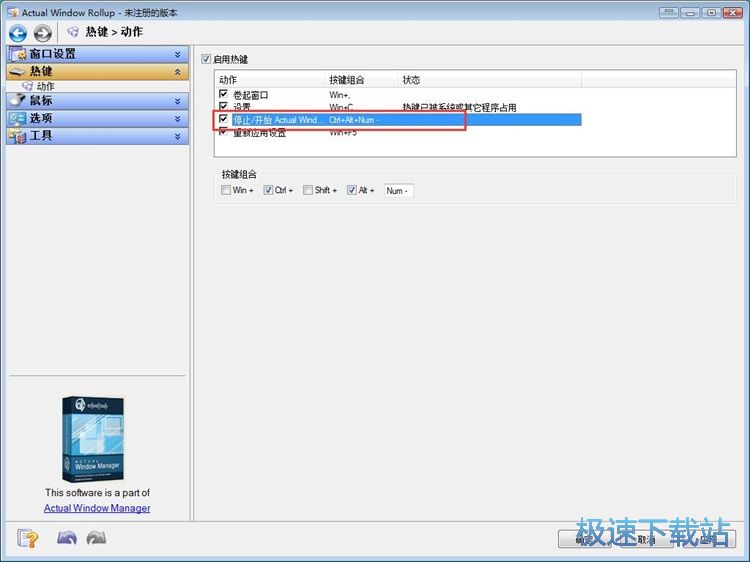Click the Actual Window Manager box image

coord(93,439)
